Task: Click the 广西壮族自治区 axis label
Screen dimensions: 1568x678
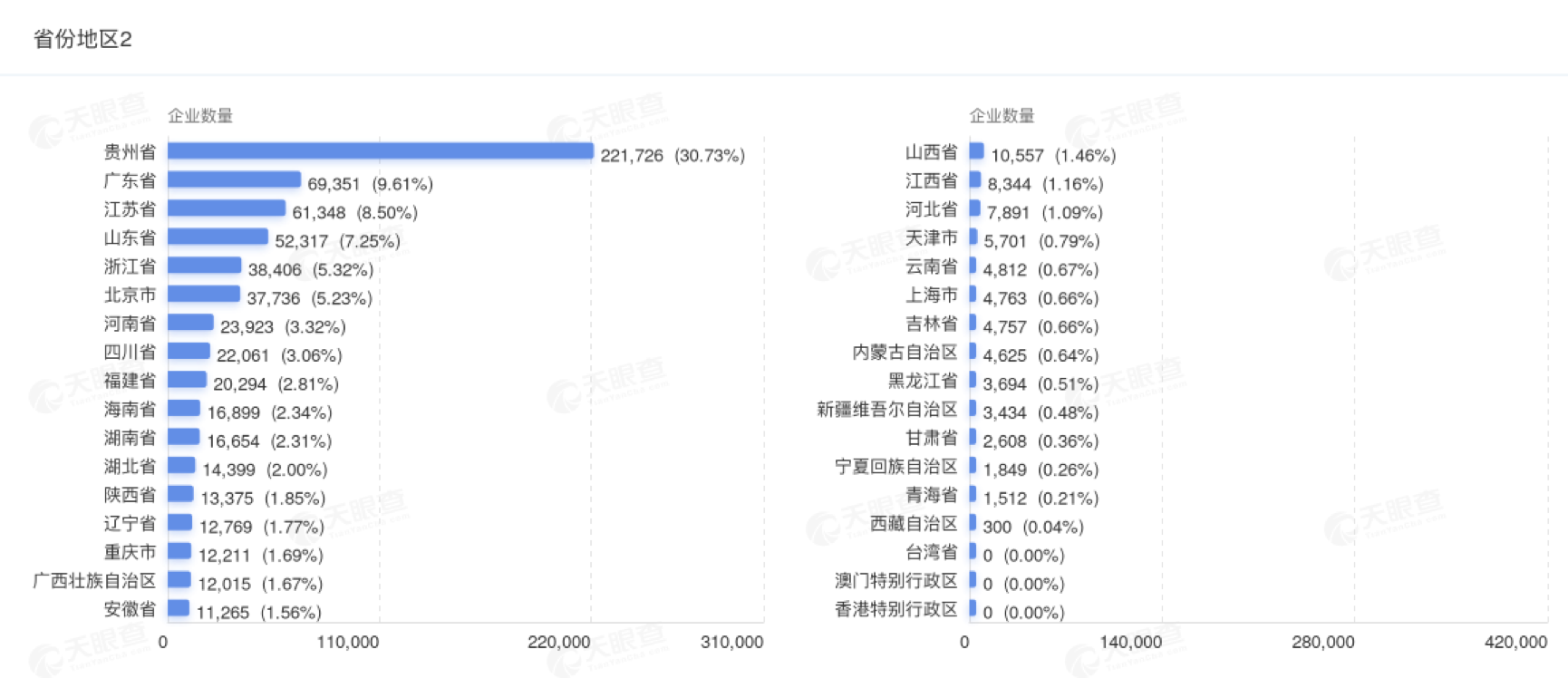Action: [x=94, y=580]
